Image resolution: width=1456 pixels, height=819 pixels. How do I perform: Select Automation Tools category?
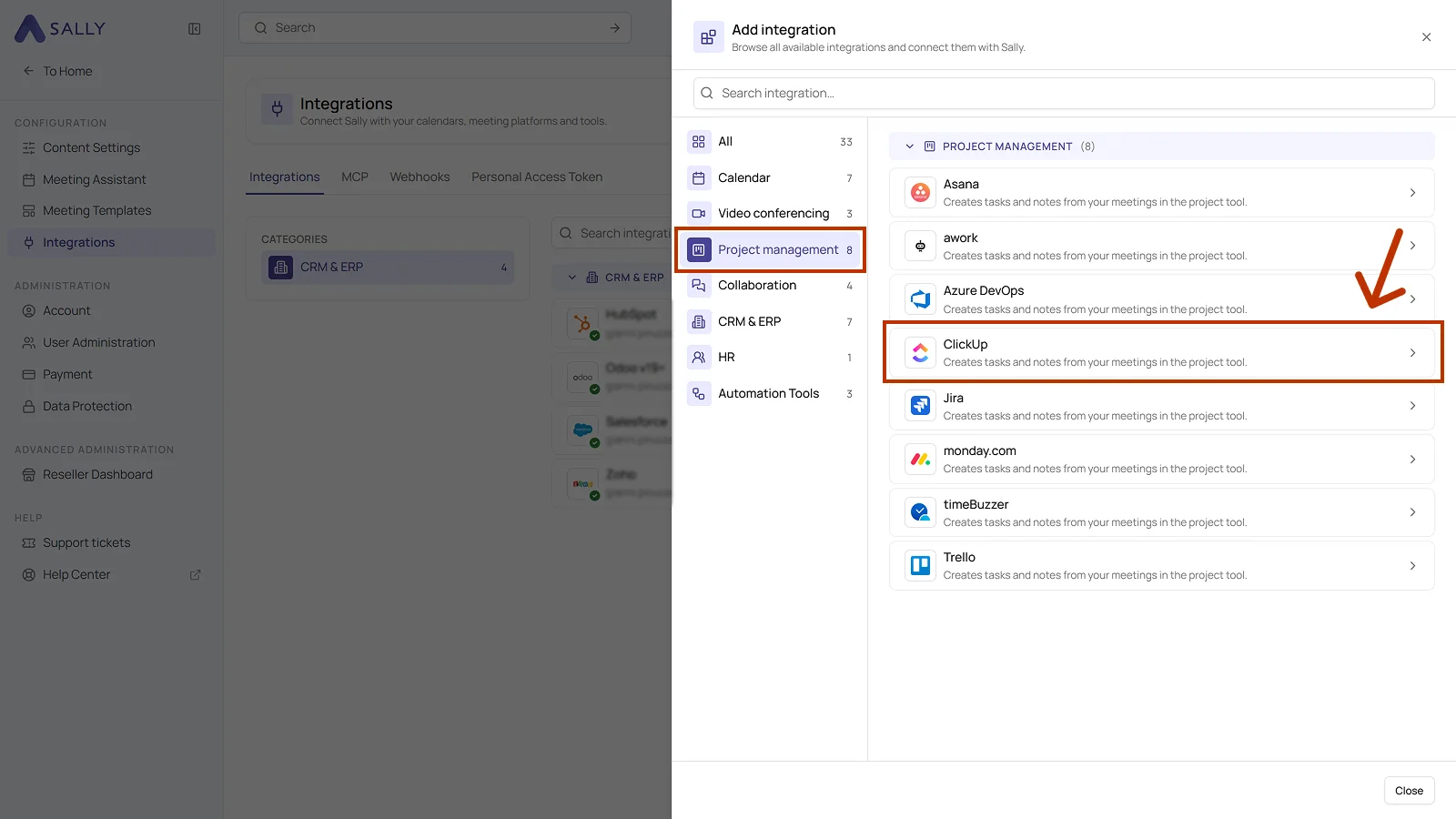pyautogui.click(x=771, y=393)
